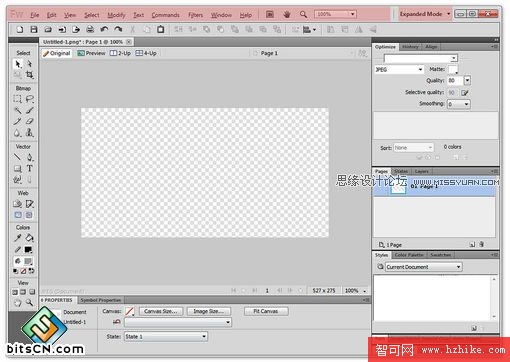Select the Lasso tool
The image size is (510, 362).
coord(30,99)
